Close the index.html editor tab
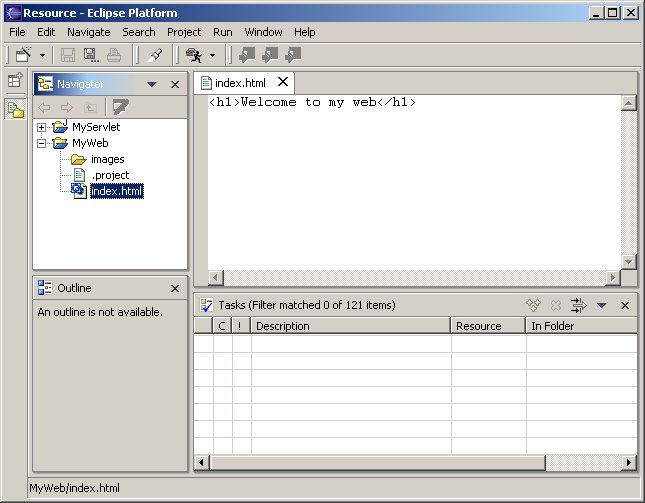Viewport: 645px width, 503px height. tap(282, 82)
